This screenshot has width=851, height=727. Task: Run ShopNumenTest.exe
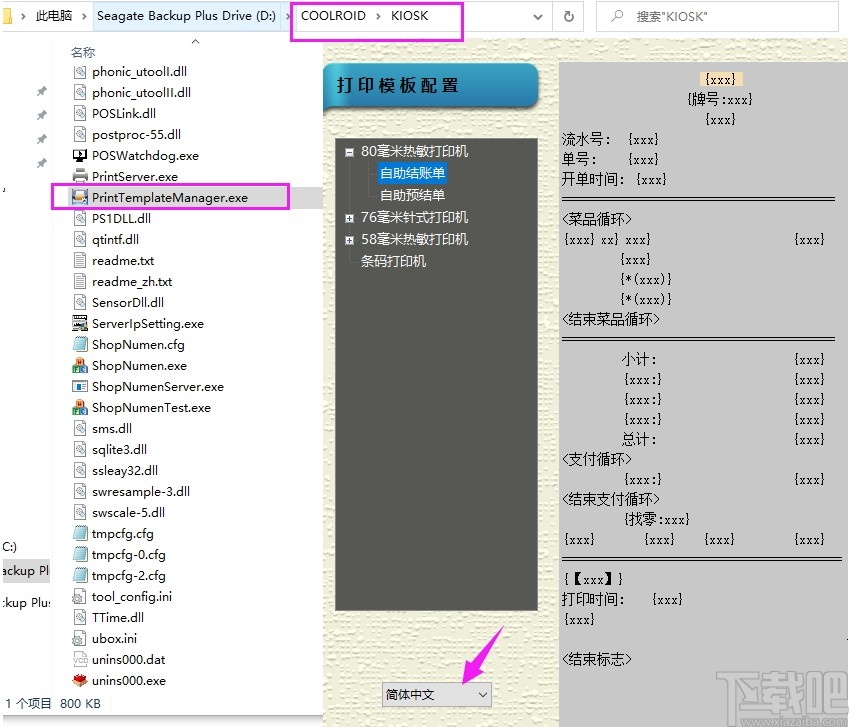pos(151,407)
